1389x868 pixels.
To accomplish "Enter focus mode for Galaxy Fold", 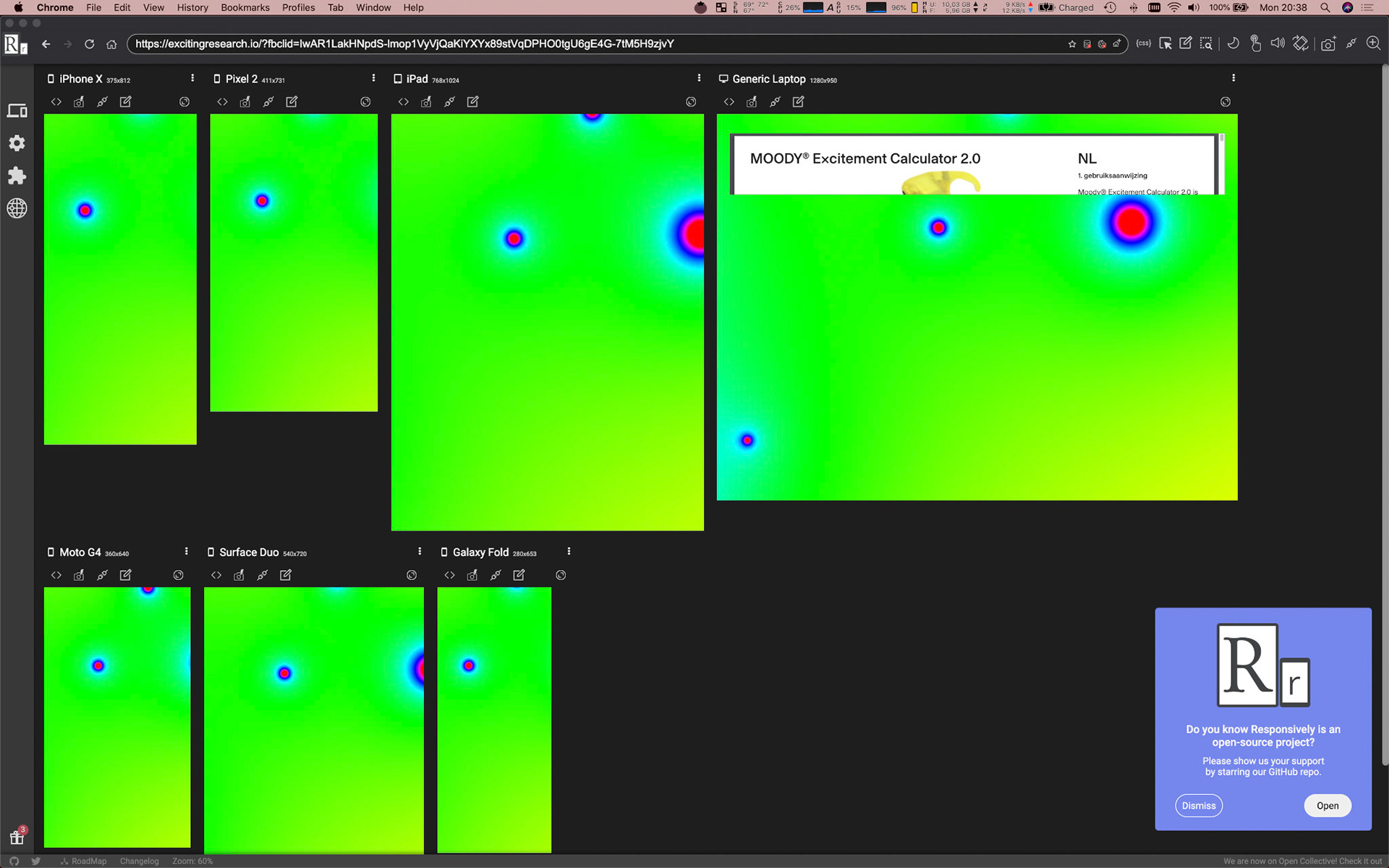I will 561,575.
